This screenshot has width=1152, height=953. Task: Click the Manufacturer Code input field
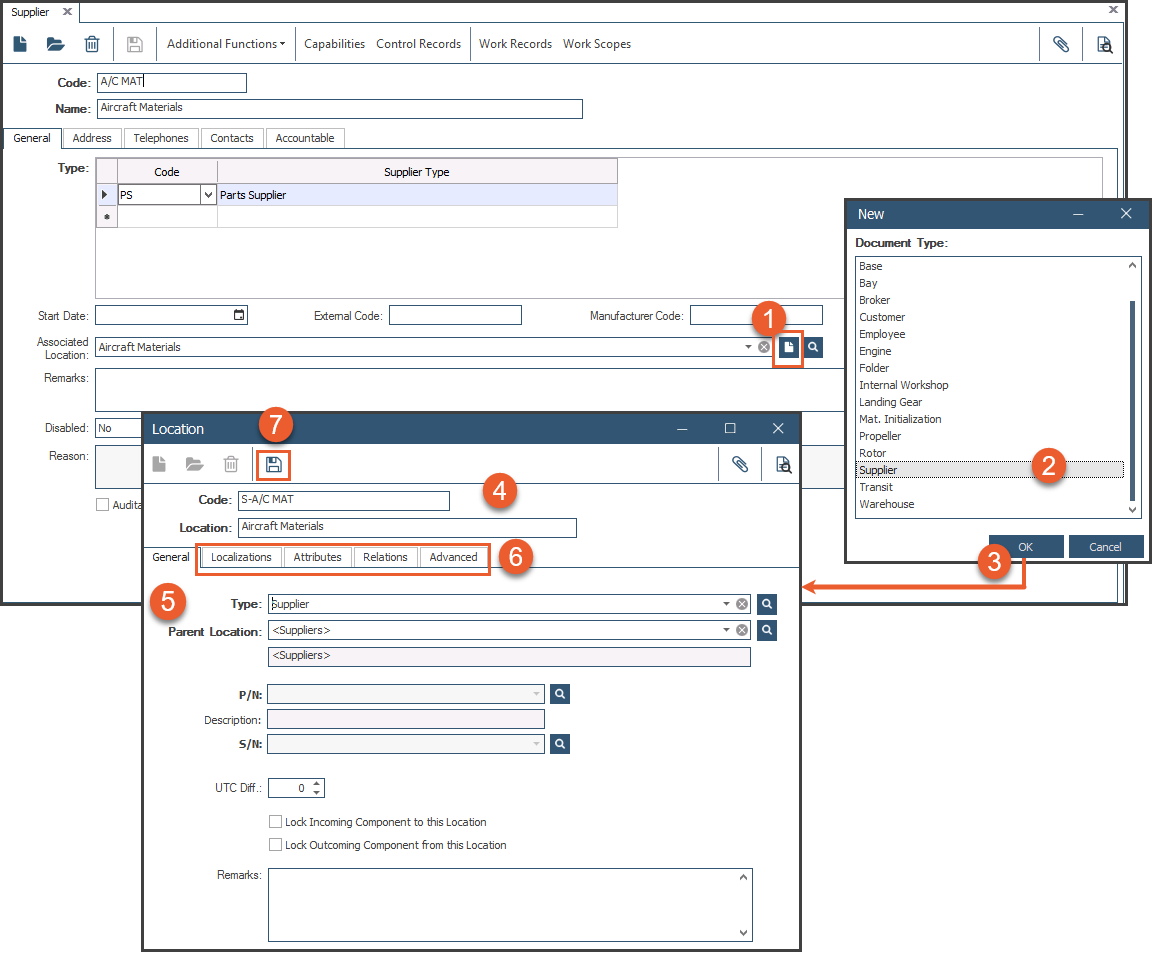pyautogui.click(x=756, y=315)
